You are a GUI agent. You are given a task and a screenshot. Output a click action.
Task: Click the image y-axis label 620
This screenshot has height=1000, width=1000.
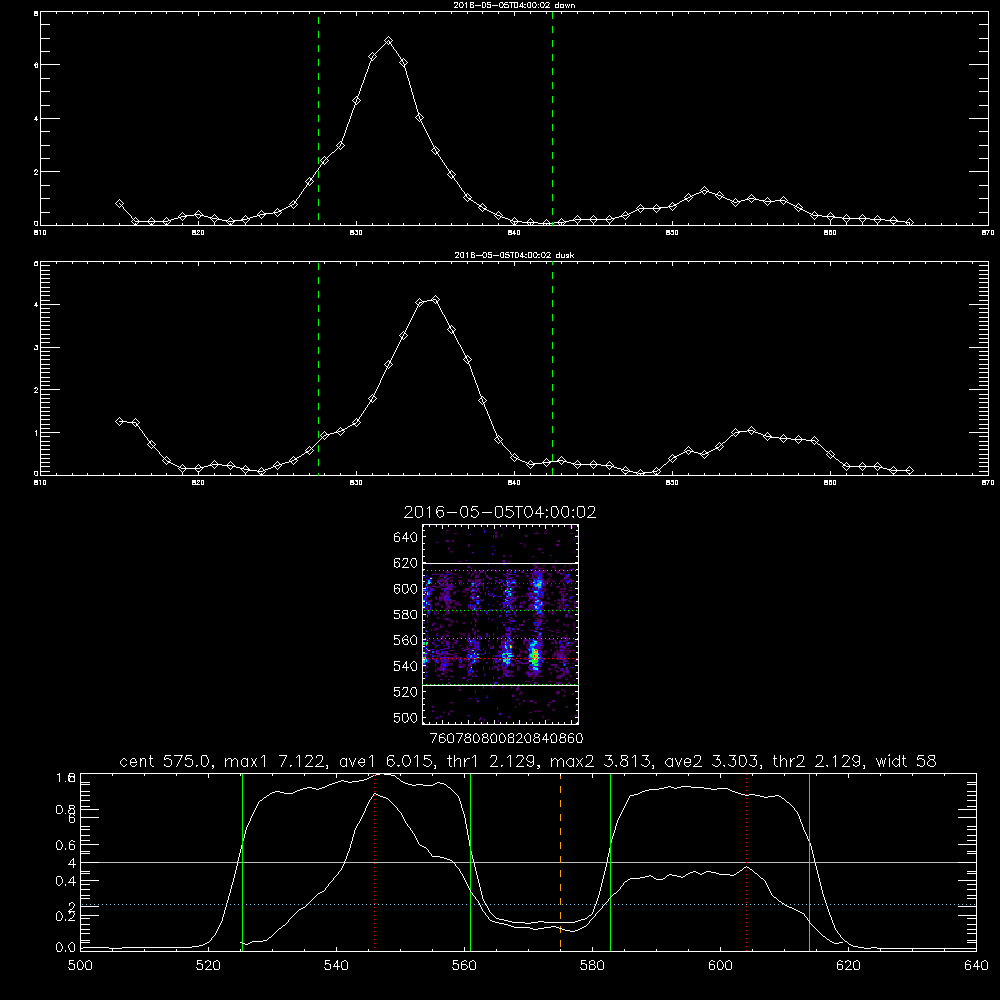pyautogui.click(x=406, y=563)
